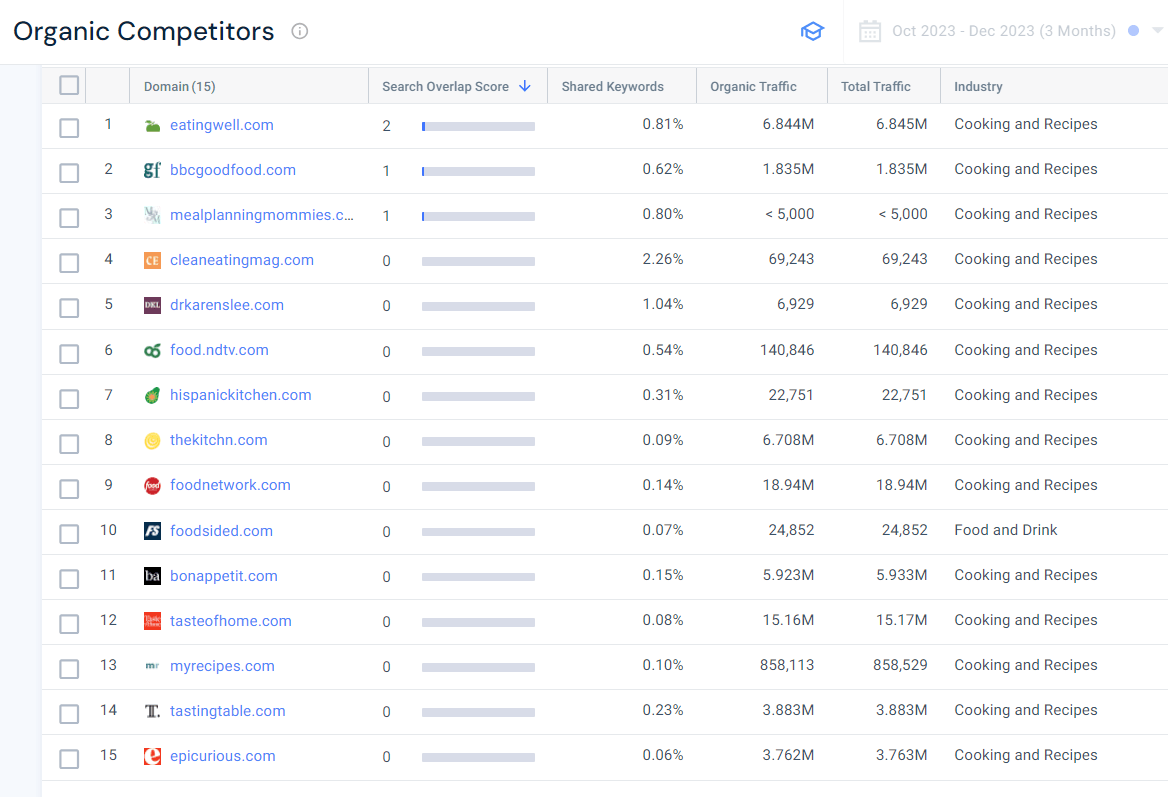Open the foodnetwork.com link
Image resolution: width=1168 pixels, height=797 pixels.
(x=230, y=485)
